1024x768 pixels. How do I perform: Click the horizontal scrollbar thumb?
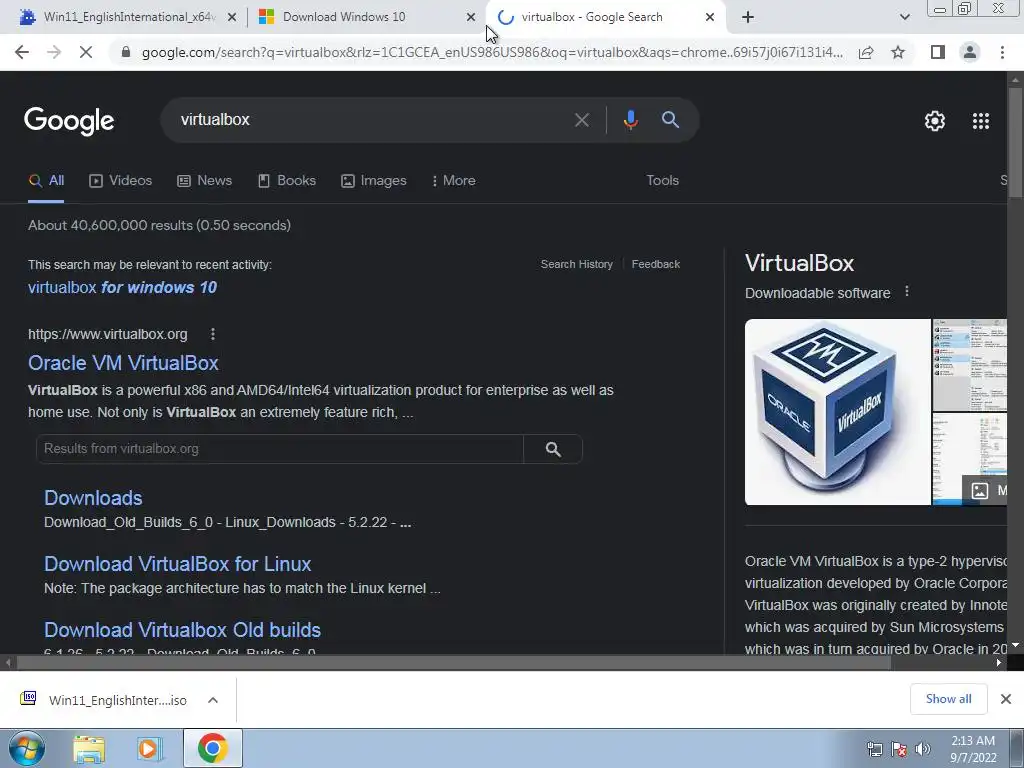click(x=454, y=663)
